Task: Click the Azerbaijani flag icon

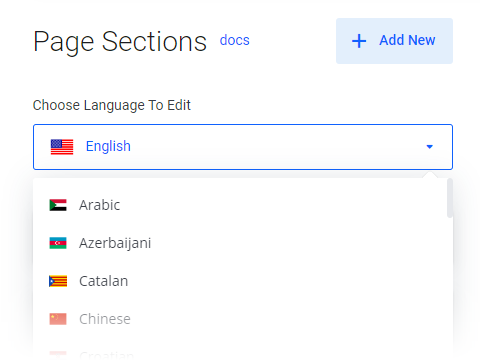Action: pos(58,243)
